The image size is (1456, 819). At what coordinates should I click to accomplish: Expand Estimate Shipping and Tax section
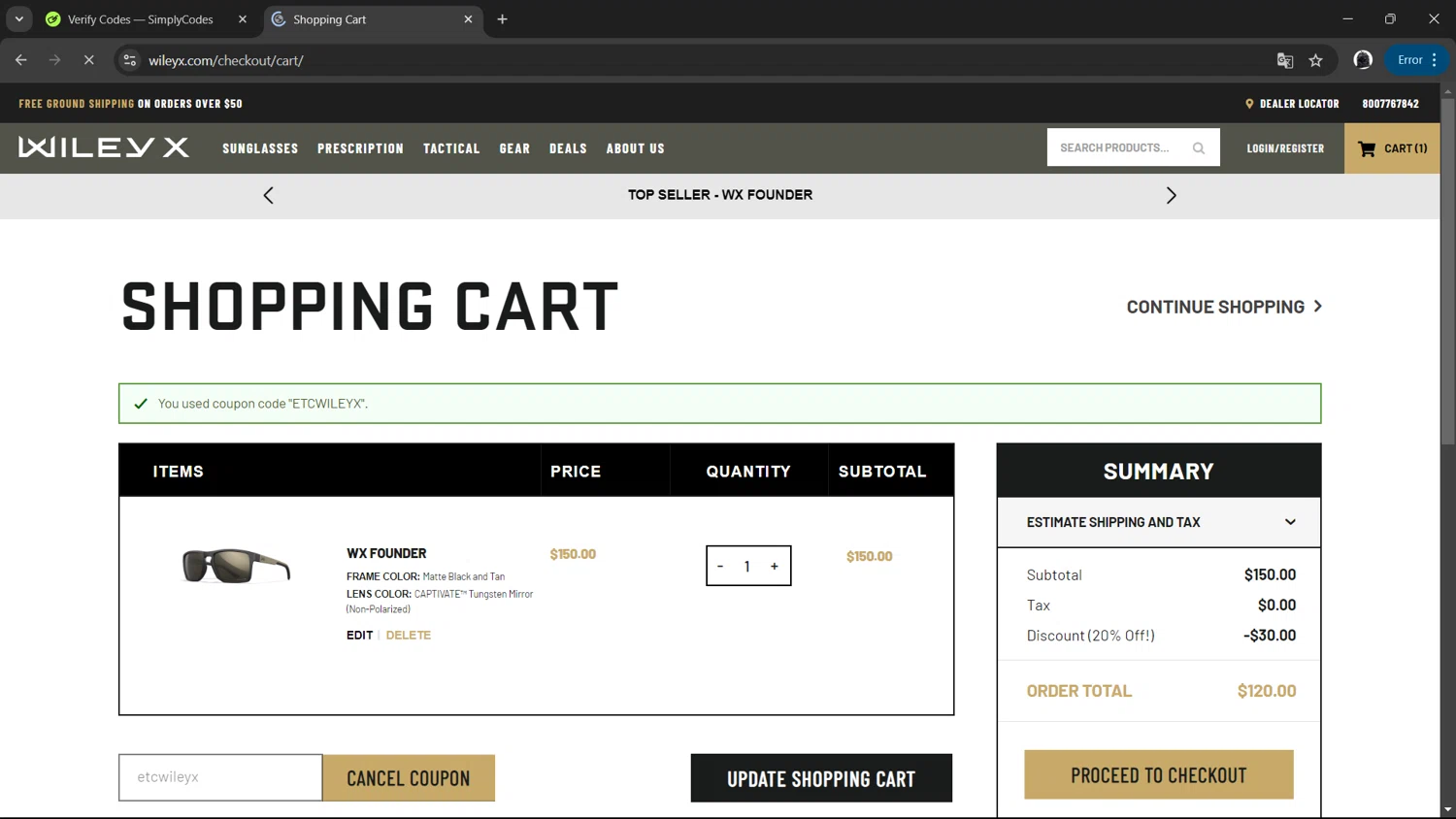[x=1289, y=522]
